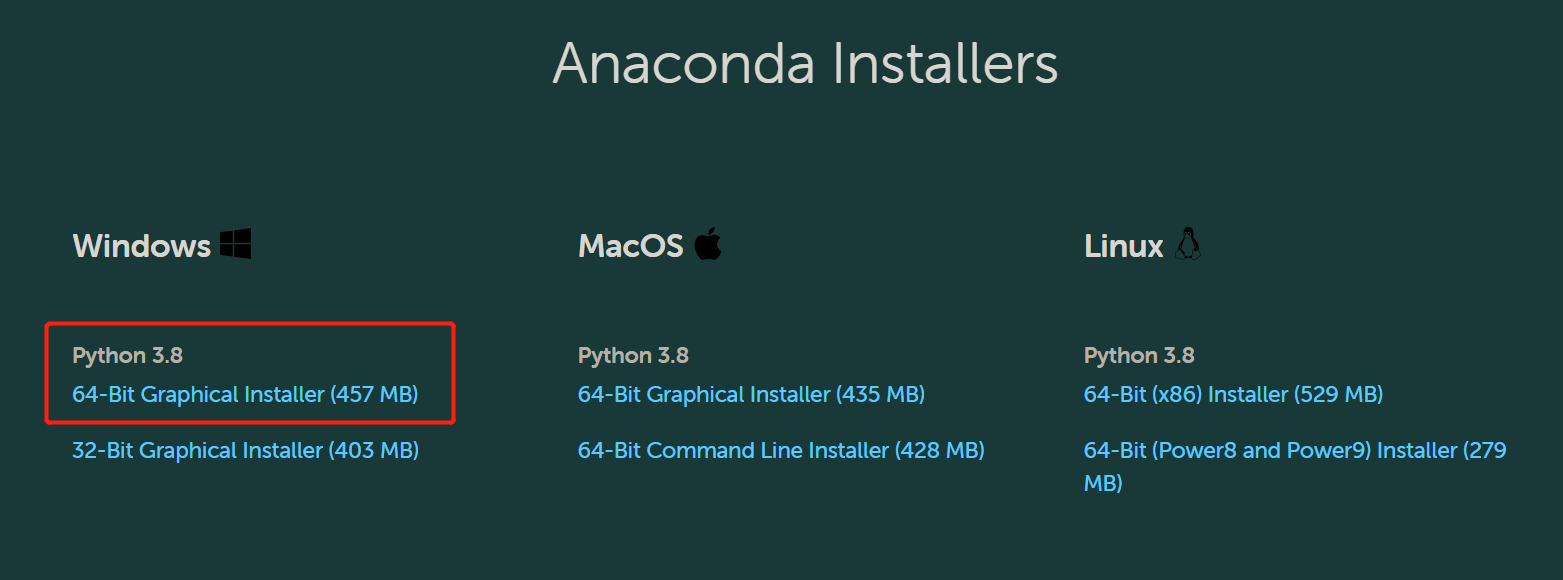Select the Python 3.8 label under Linux
Screen dimensions: 1563x580
tap(1139, 355)
